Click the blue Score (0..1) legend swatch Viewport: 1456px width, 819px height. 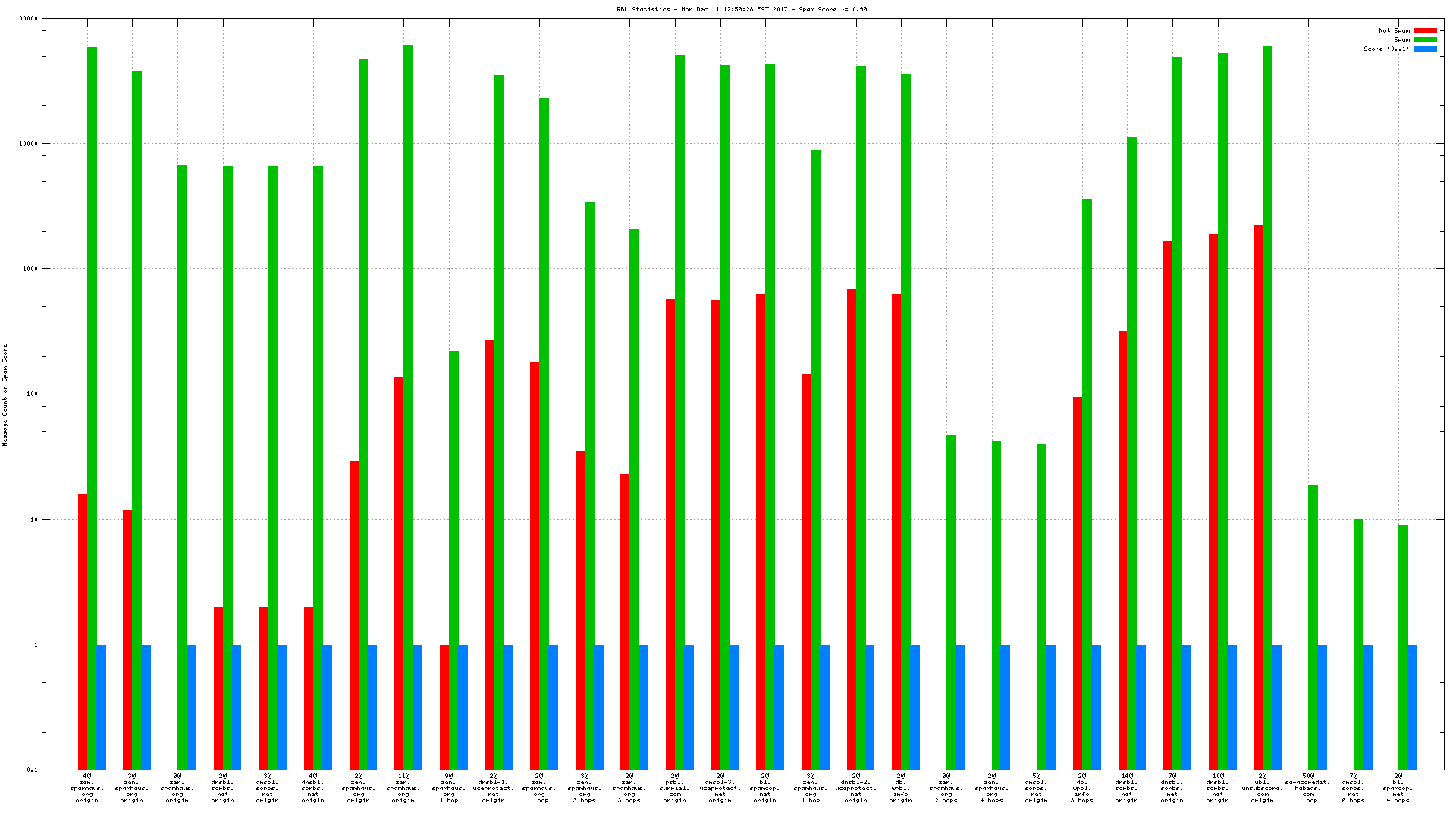point(1425,49)
